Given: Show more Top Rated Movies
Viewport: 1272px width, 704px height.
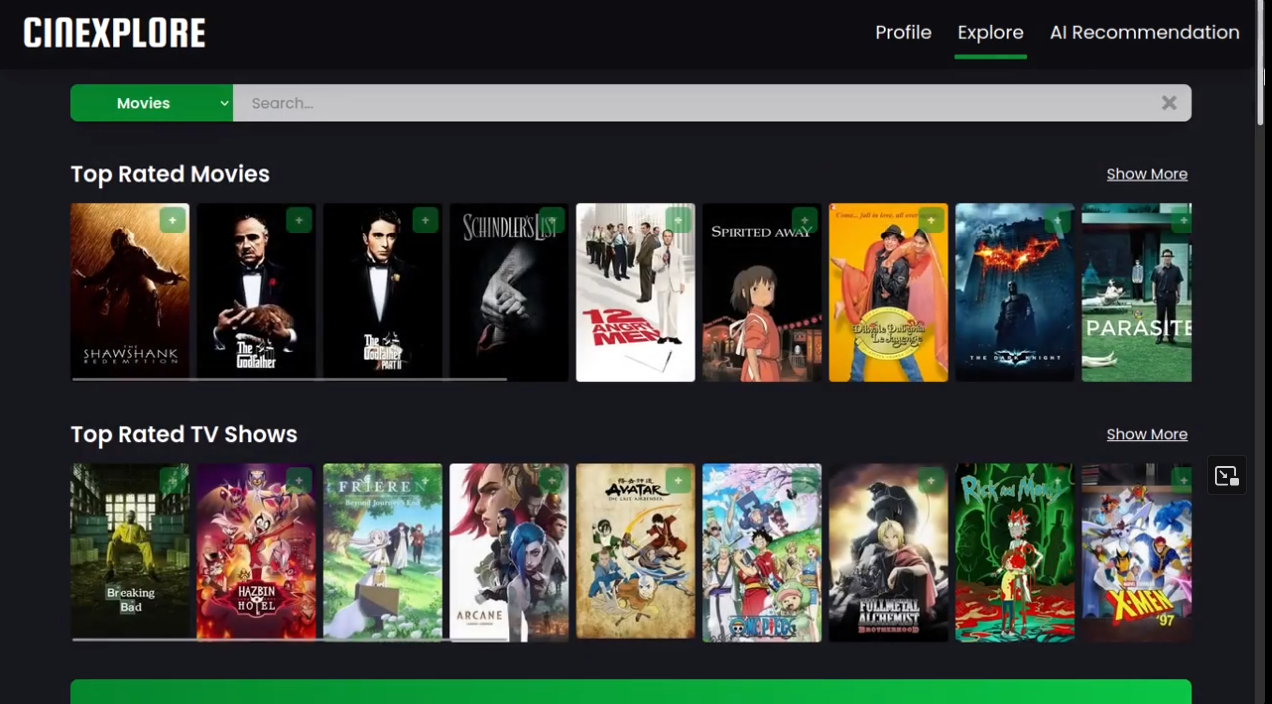Looking at the screenshot, I should pyautogui.click(x=1146, y=174).
